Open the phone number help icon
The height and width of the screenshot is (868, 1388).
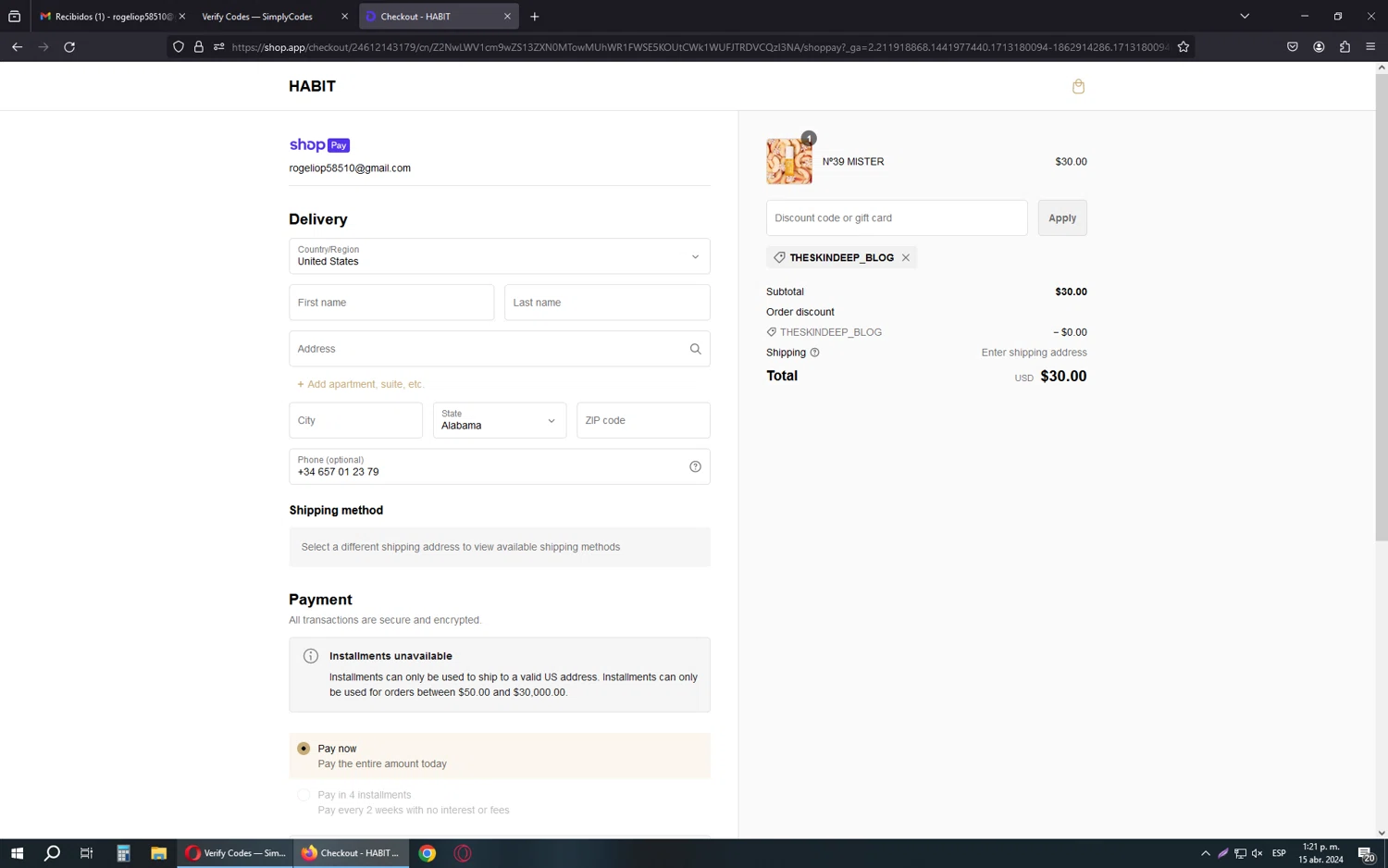(695, 466)
